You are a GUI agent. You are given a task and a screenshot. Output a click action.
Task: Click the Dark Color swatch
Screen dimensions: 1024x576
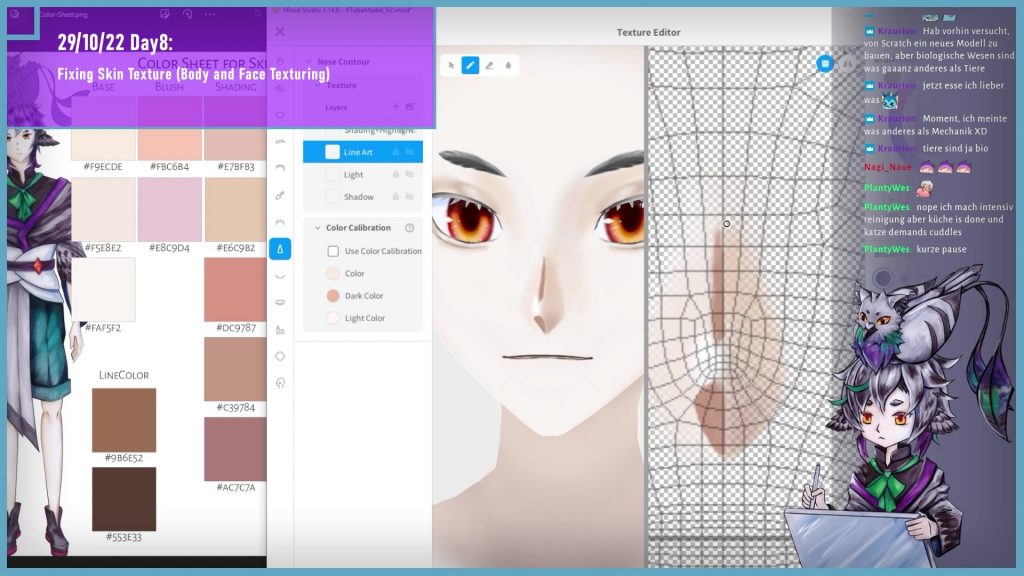click(333, 296)
